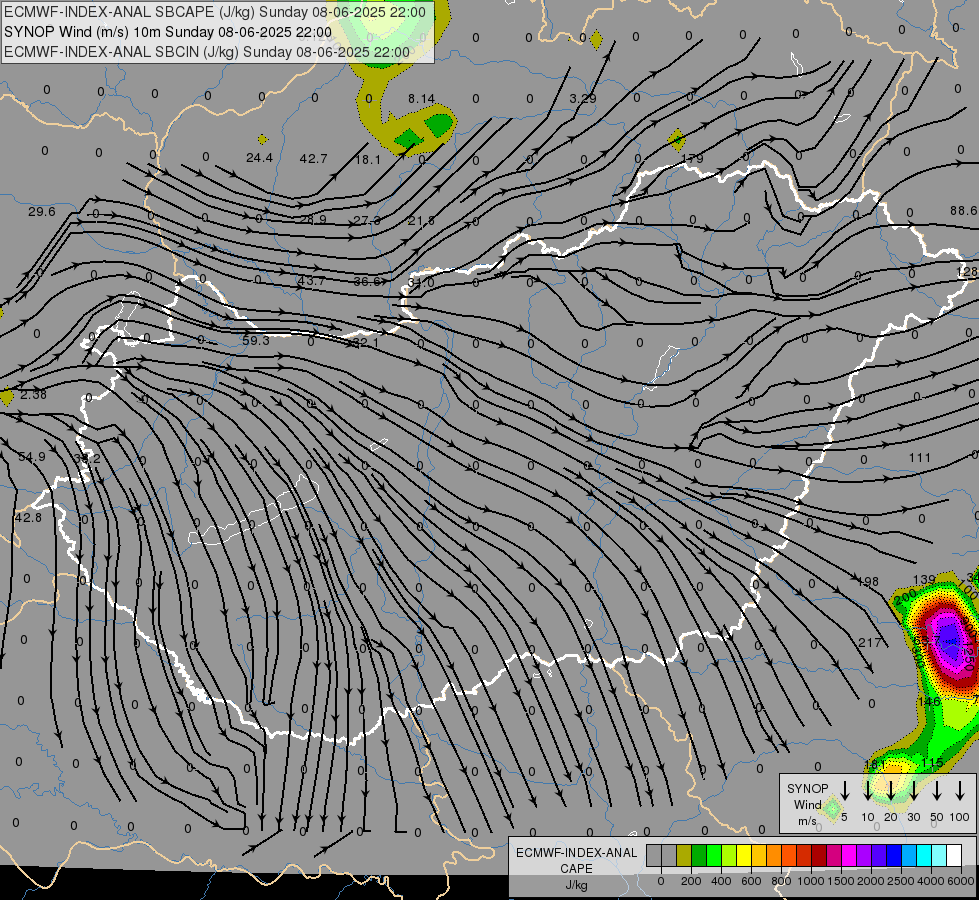Click the wind arrow above the 30 label
979x900 pixels.
(914, 790)
